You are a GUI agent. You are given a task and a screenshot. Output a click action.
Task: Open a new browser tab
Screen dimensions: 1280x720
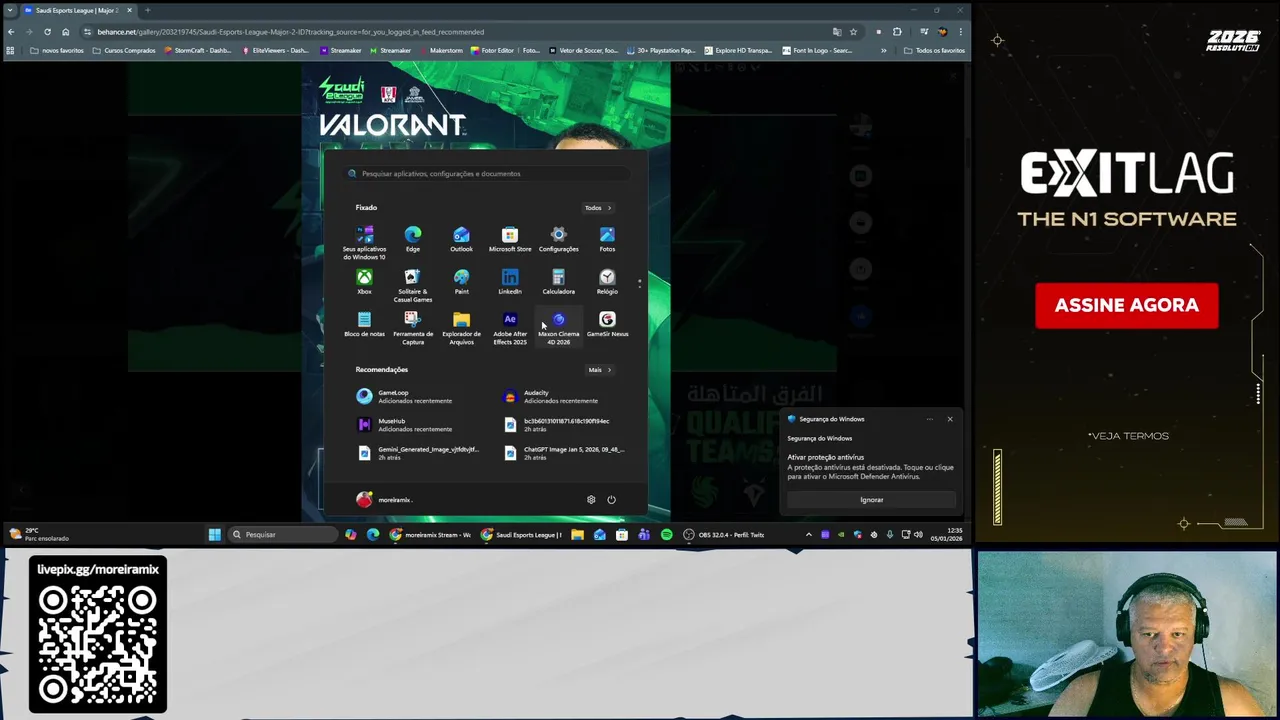coord(147,10)
